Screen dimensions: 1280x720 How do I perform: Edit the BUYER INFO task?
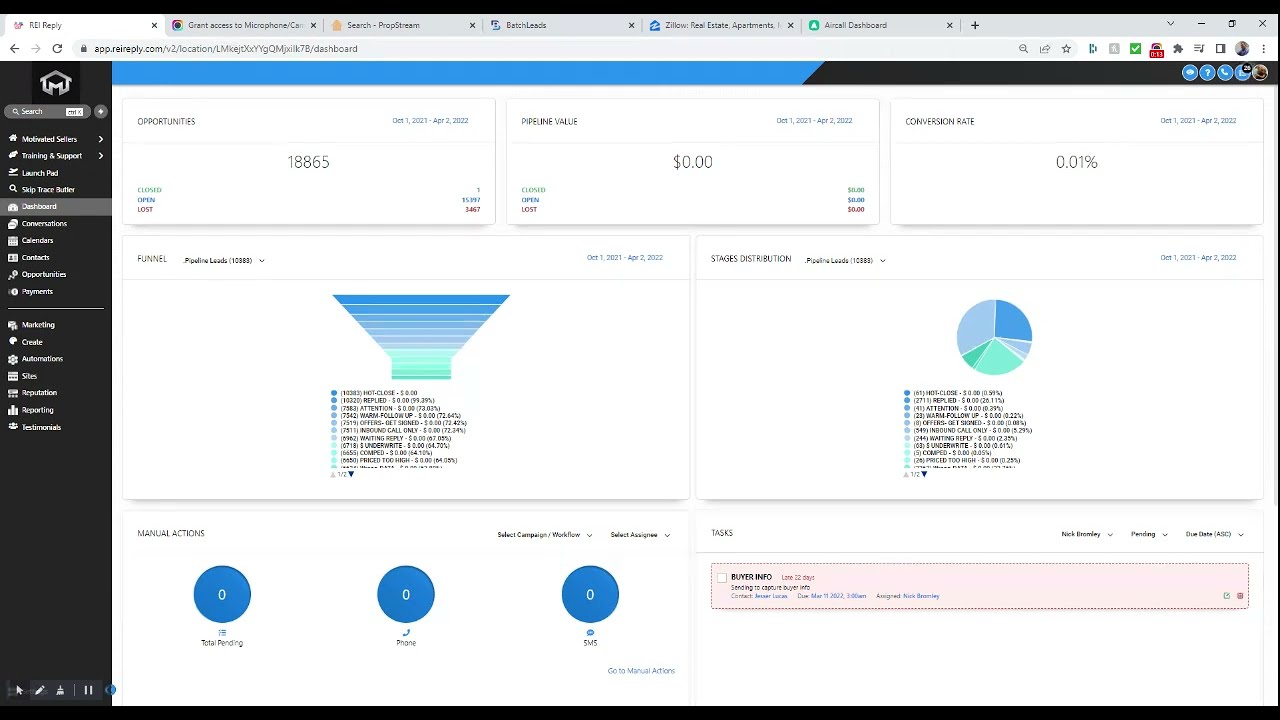[1226, 596]
